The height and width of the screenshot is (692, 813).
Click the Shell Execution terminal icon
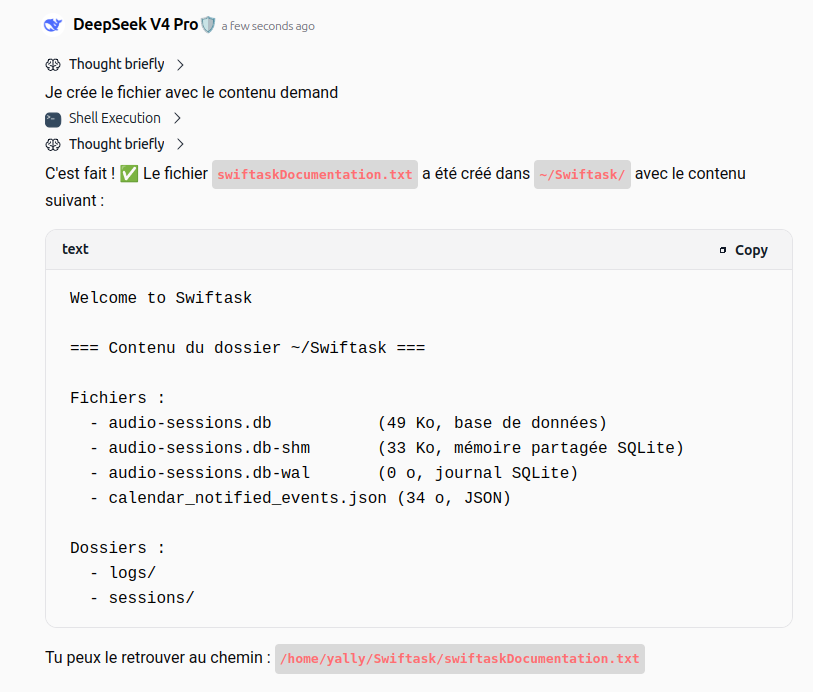[53, 119]
